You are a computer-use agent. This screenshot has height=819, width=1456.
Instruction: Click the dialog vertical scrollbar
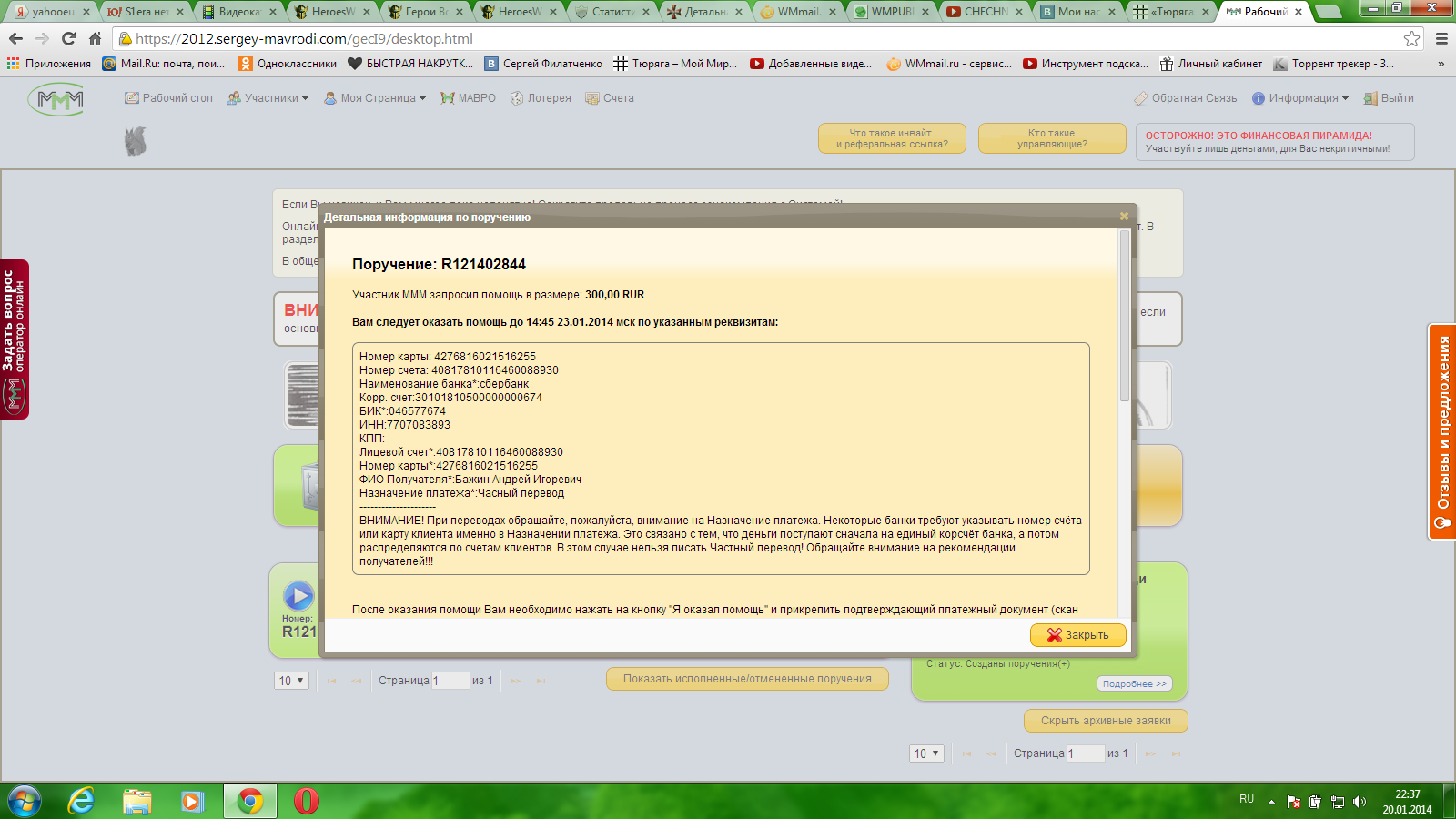pyautogui.click(x=1125, y=315)
